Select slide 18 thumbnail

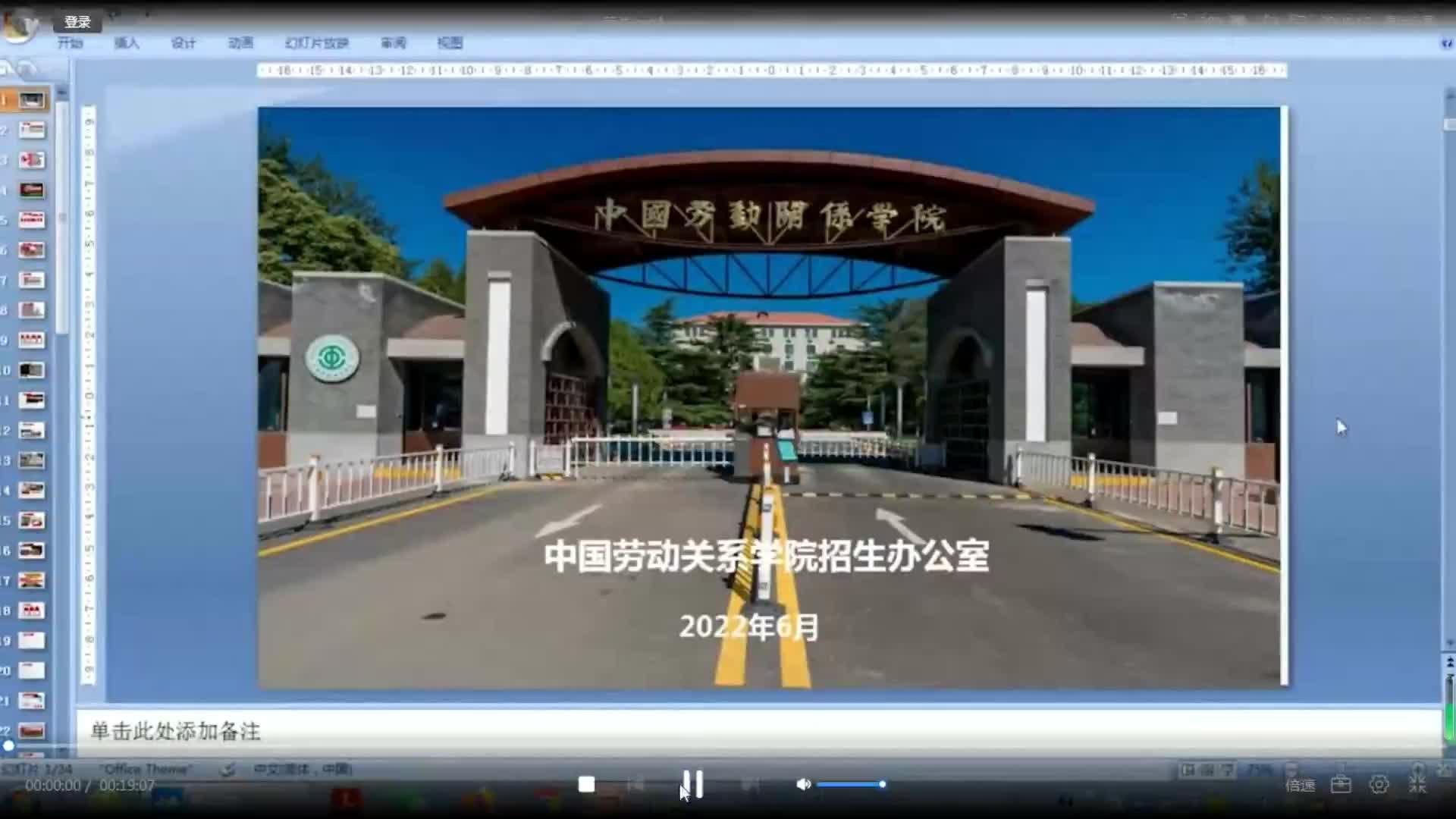(32, 610)
